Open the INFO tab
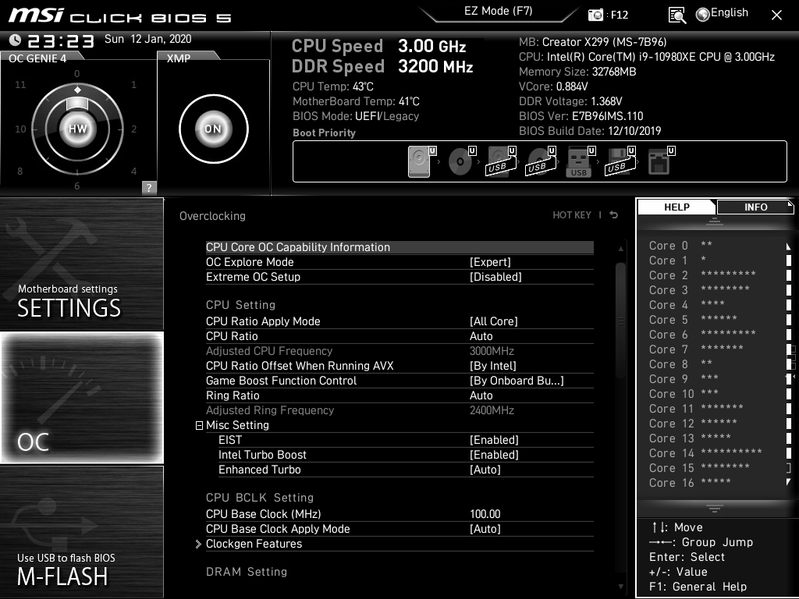 coord(755,207)
